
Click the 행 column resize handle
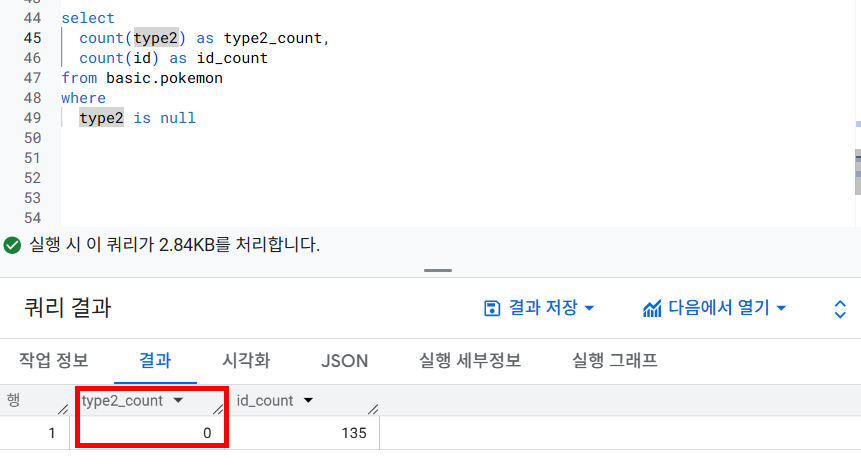click(x=62, y=407)
